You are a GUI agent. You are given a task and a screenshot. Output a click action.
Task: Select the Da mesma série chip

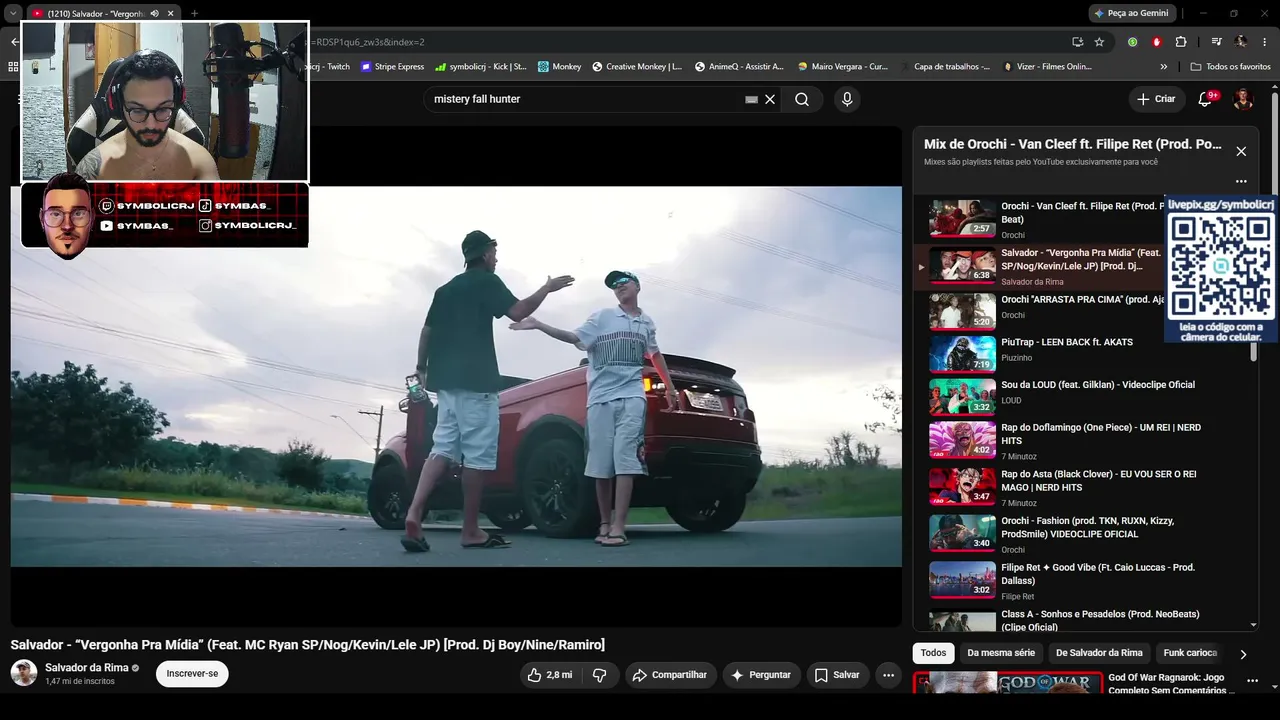tap(1001, 653)
